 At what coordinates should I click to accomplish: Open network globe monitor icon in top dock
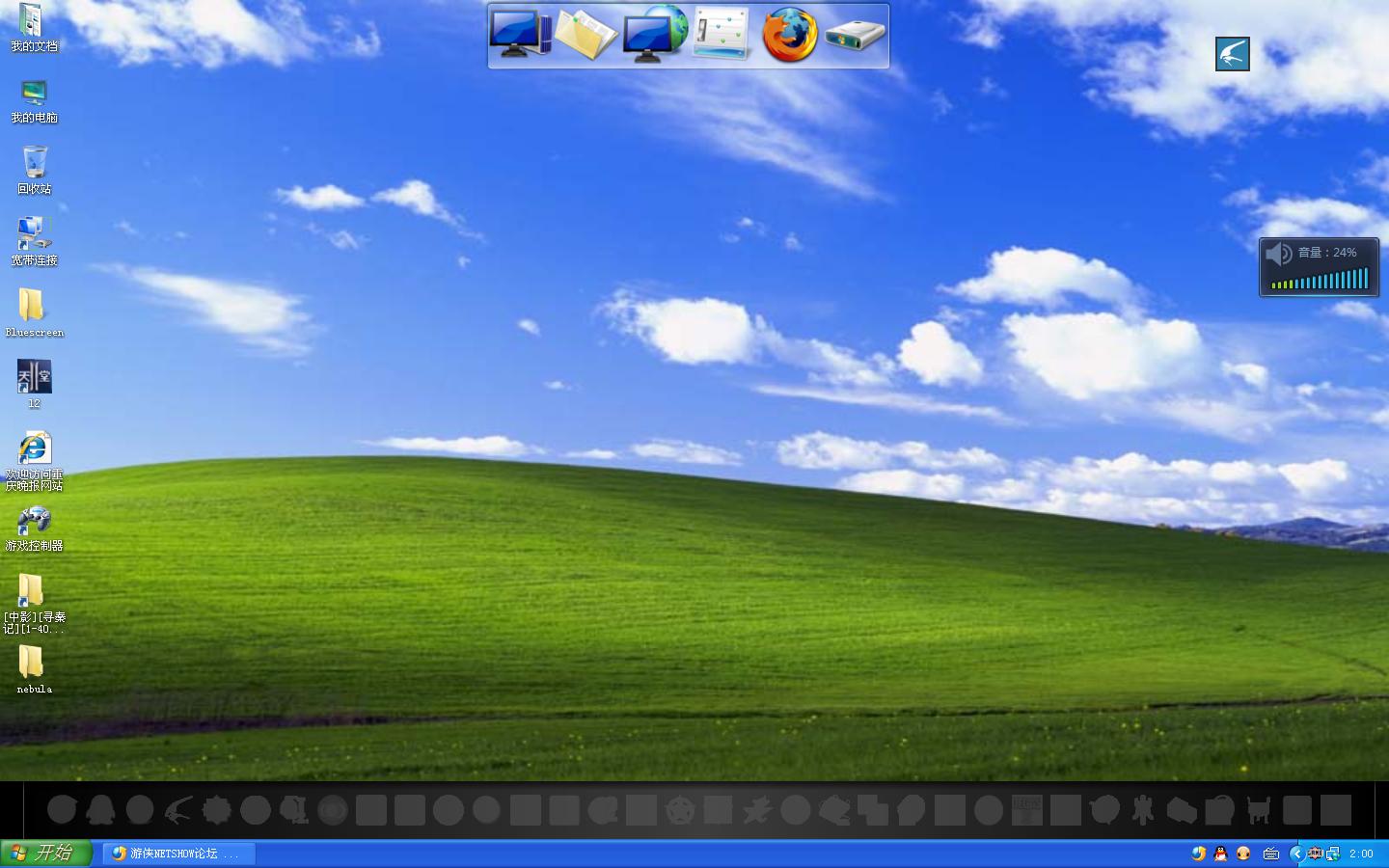[x=655, y=35]
